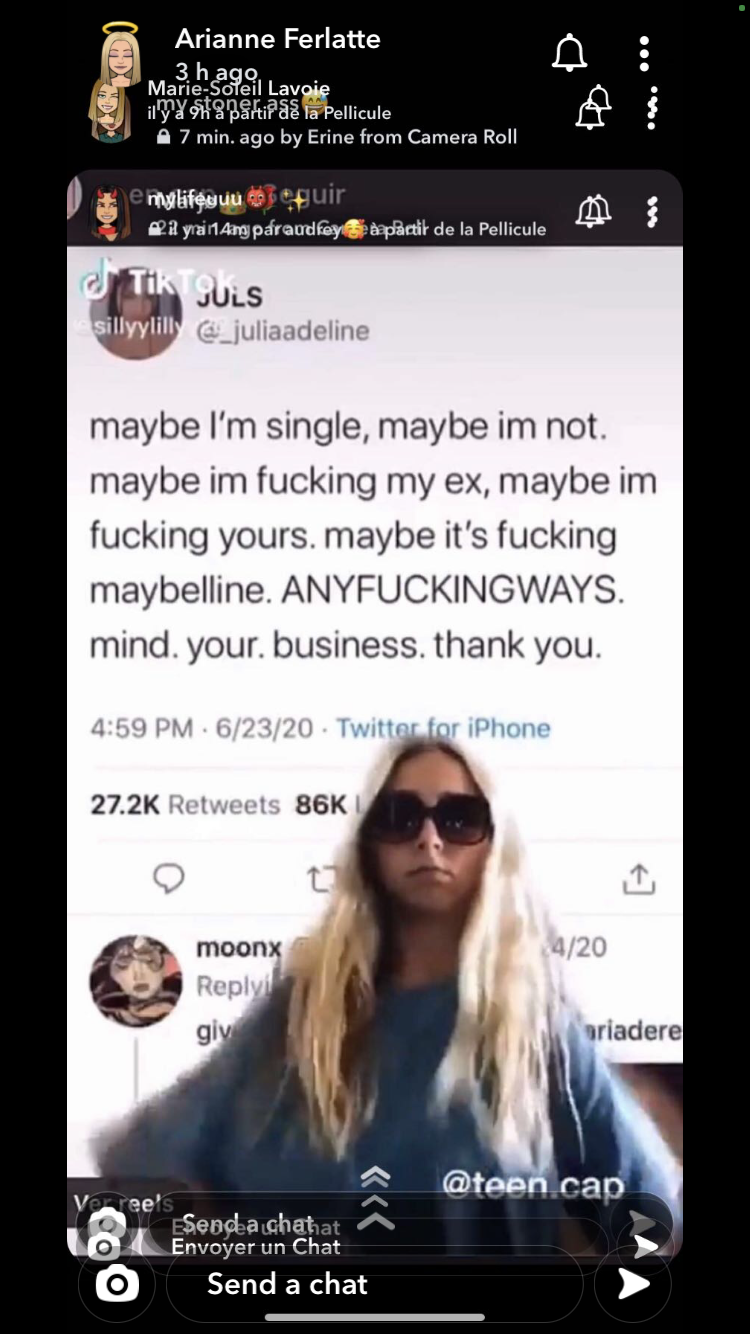
Task: Type in the Send a chat field
Action: 374,1284
